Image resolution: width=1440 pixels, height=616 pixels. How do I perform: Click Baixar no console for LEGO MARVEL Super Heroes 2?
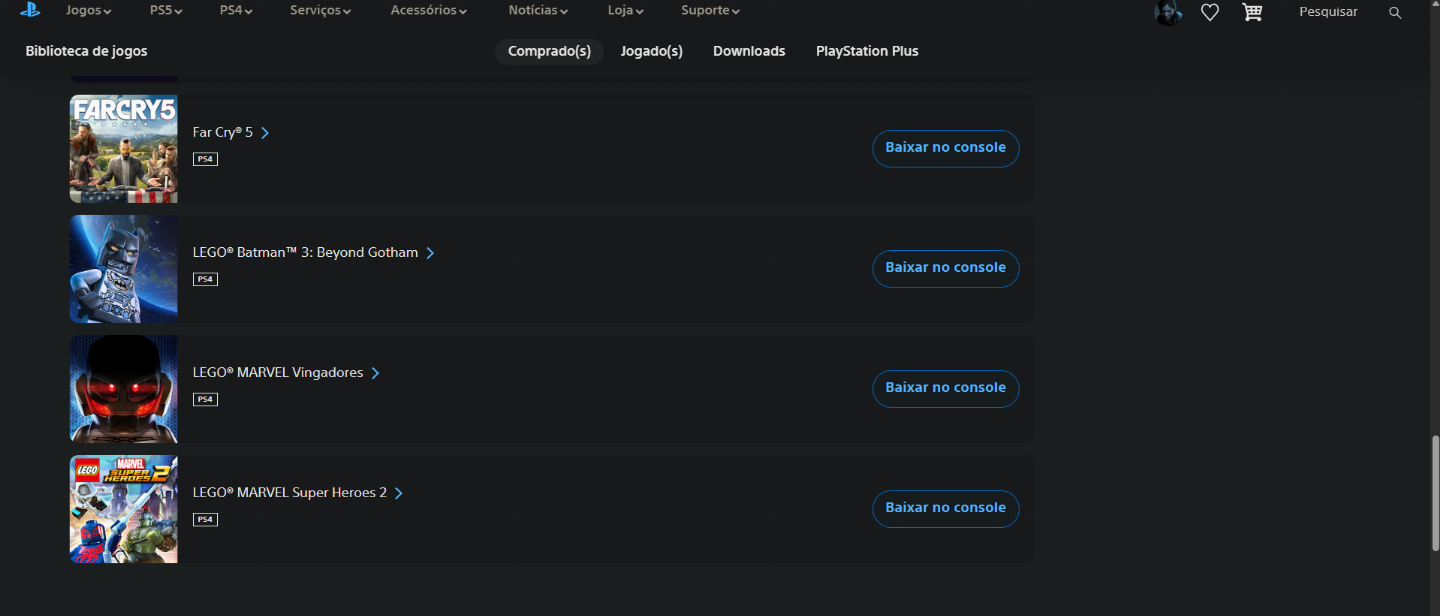click(946, 508)
